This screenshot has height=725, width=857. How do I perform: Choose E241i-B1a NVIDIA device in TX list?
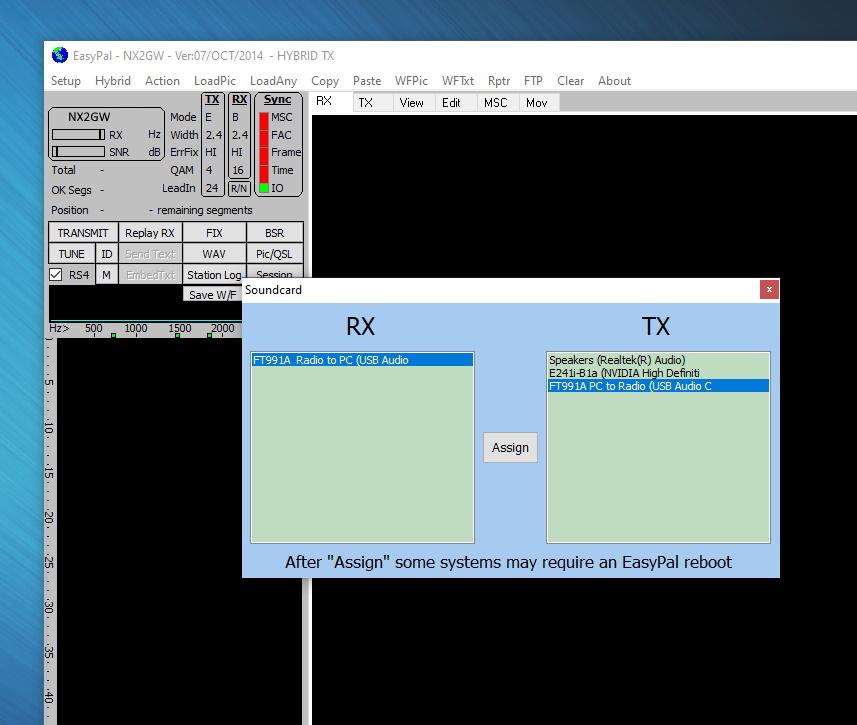pos(624,373)
